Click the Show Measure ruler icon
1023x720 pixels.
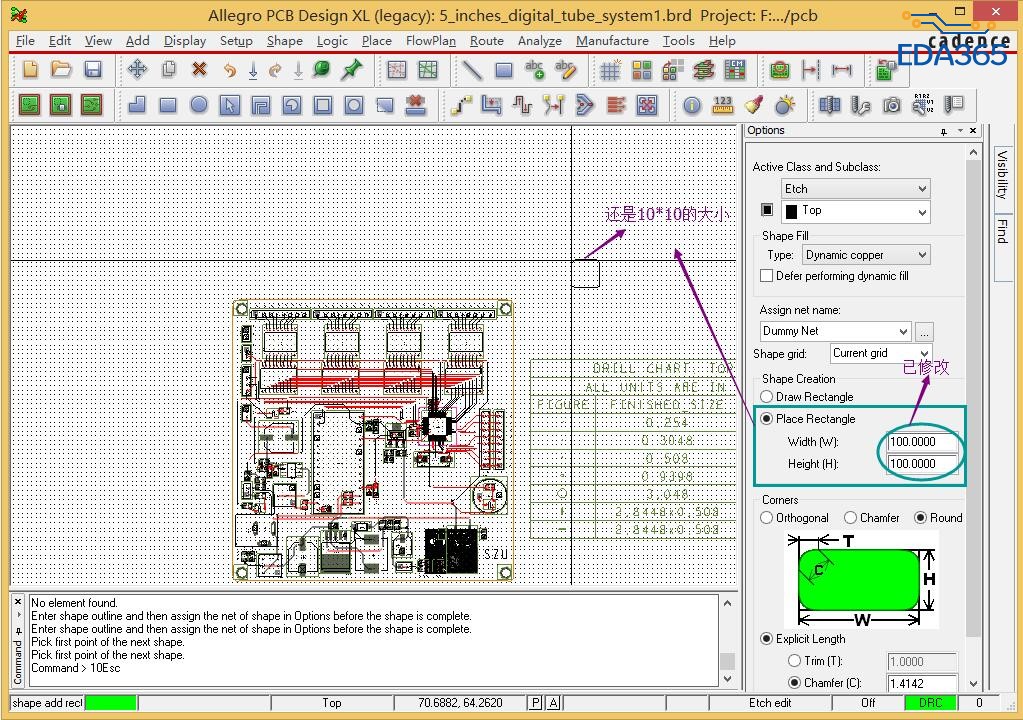(723, 105)
